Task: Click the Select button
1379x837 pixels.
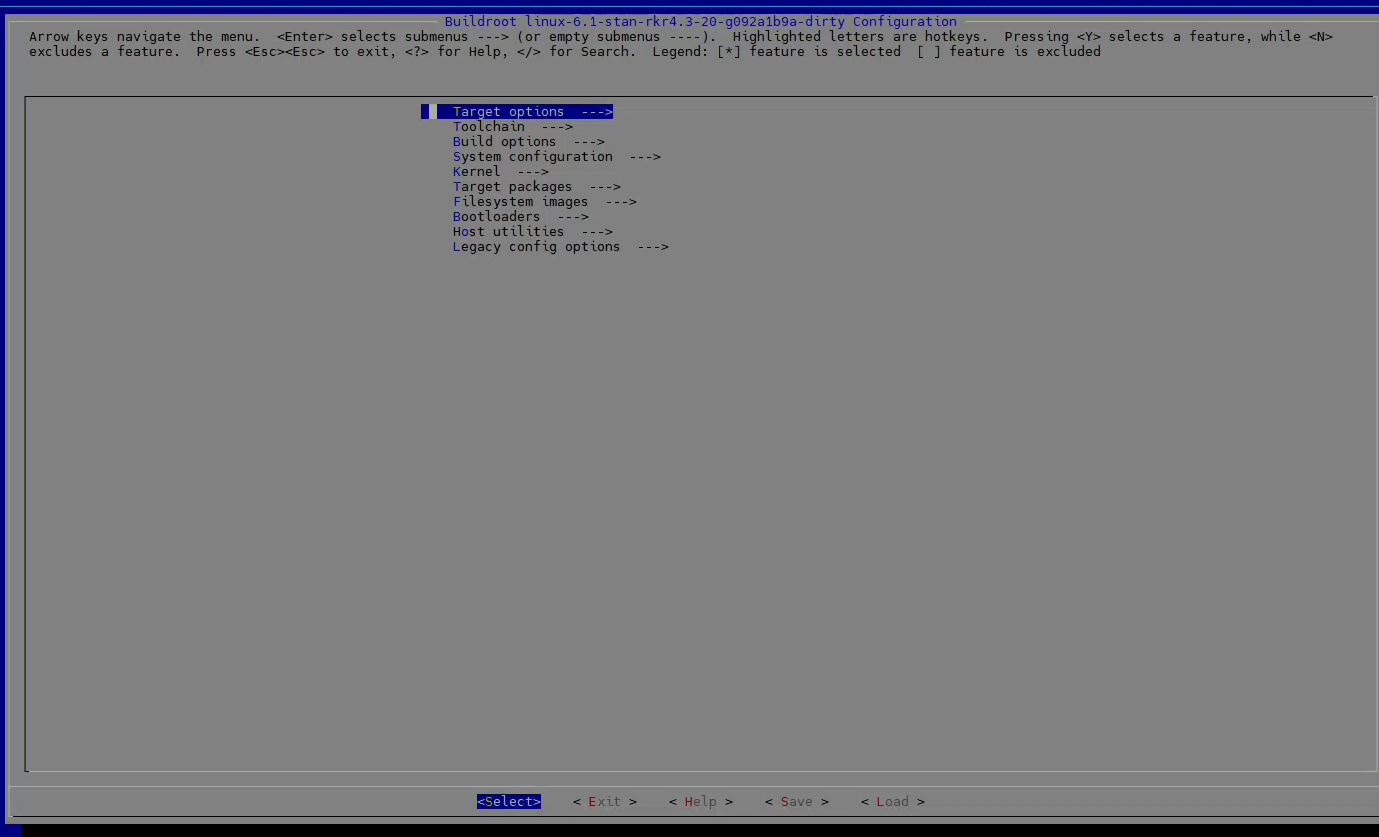Action: coord(509,802)
